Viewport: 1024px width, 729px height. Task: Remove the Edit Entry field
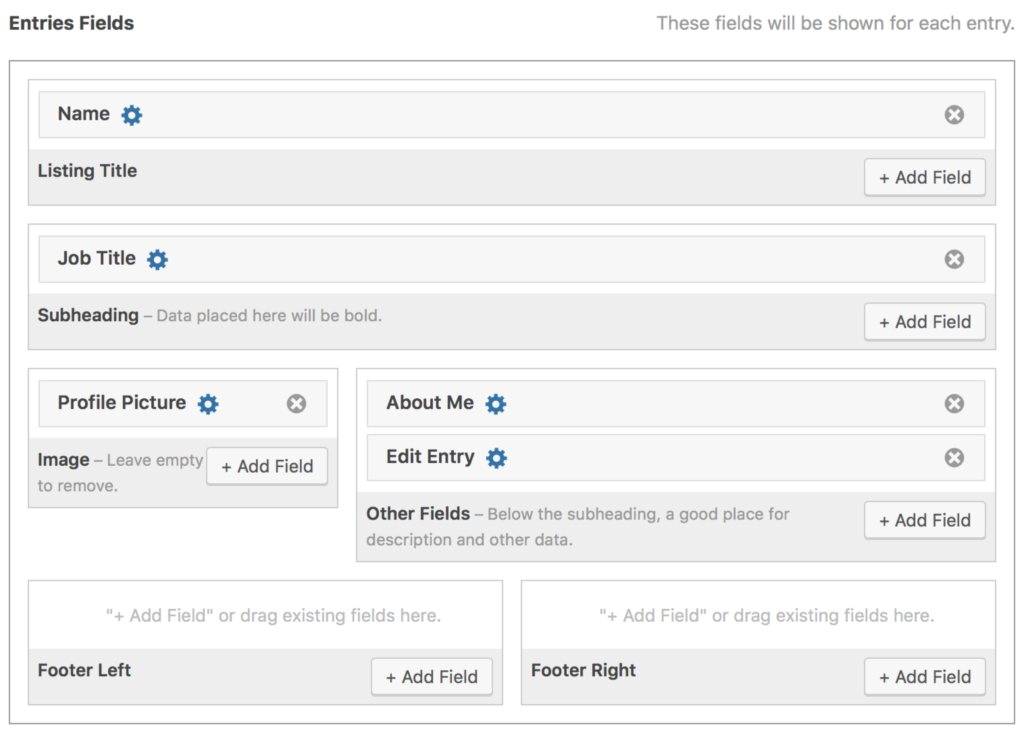point(954,457)
